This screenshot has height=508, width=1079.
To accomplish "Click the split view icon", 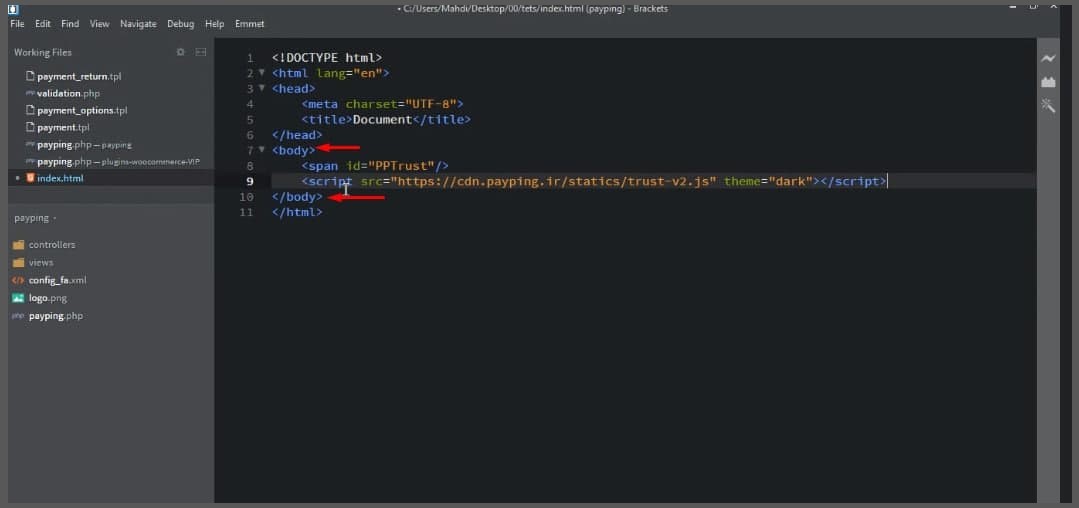I will tap(201, 52).
